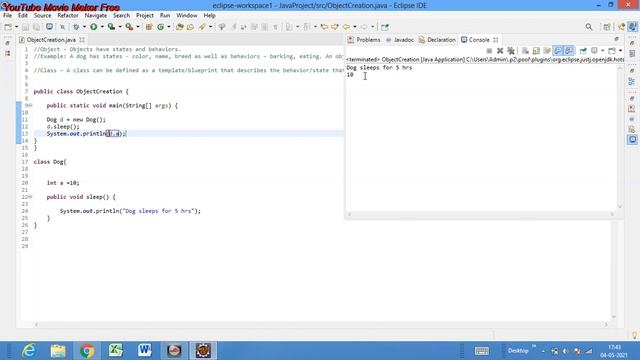Click the Coverage run icon
640x360 pixels.
pyautogui.click(x=111, y=27)
